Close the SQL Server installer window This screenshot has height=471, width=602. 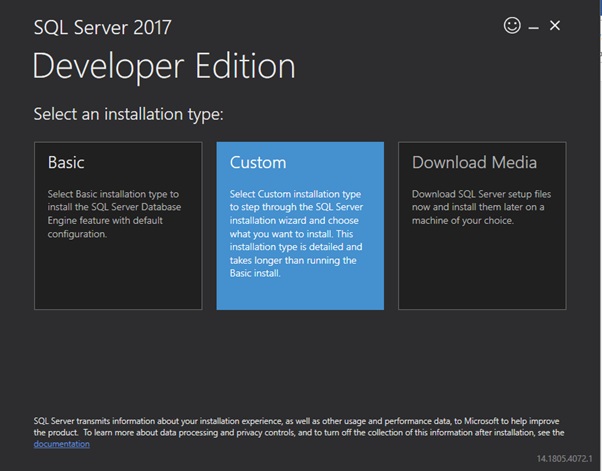point(555,26)
